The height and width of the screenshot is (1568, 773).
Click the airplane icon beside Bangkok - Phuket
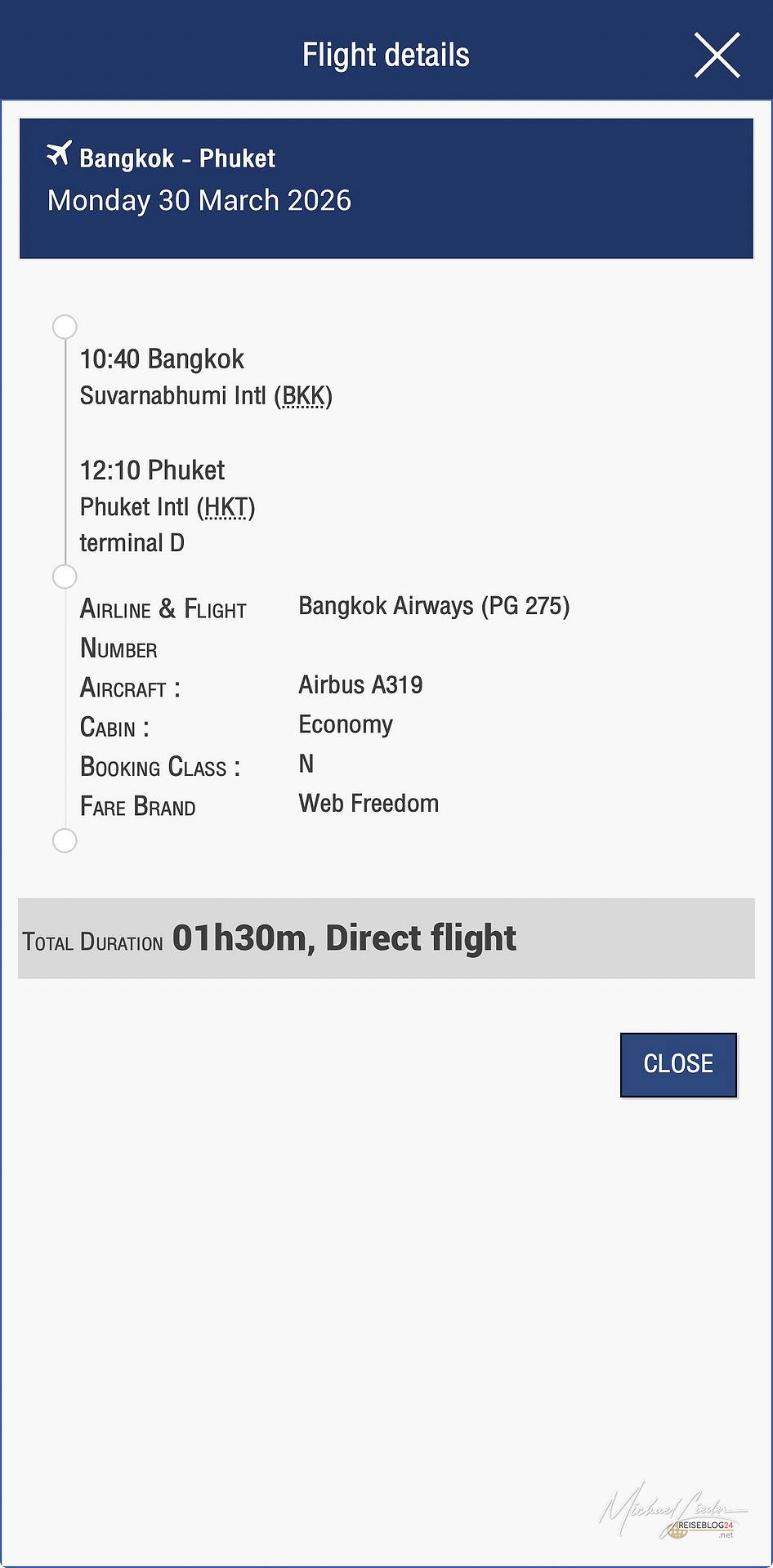click(x=59, y=153)
